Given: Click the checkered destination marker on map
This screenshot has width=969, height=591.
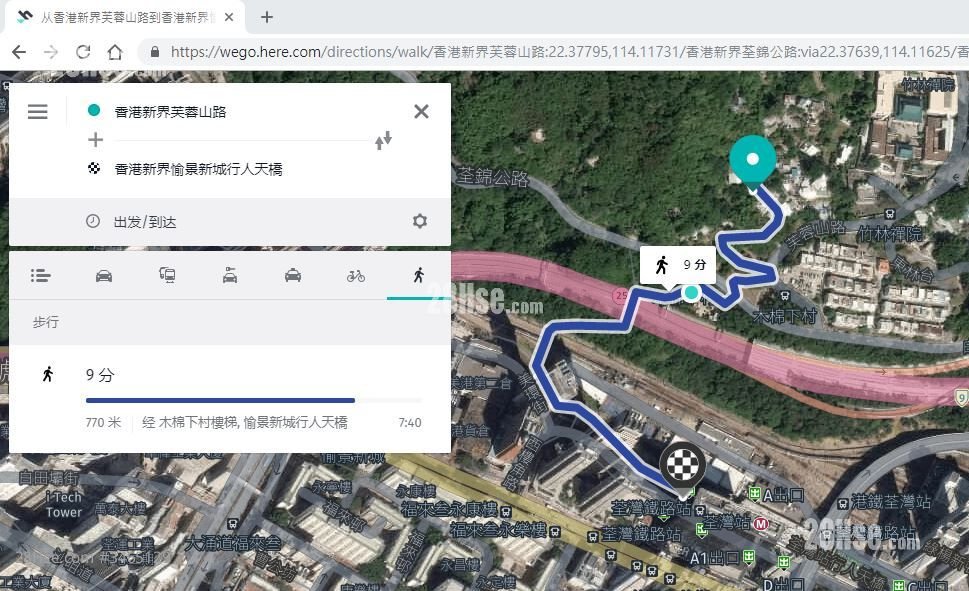Looking at the screenshot, I should click(x=682, y=466).
